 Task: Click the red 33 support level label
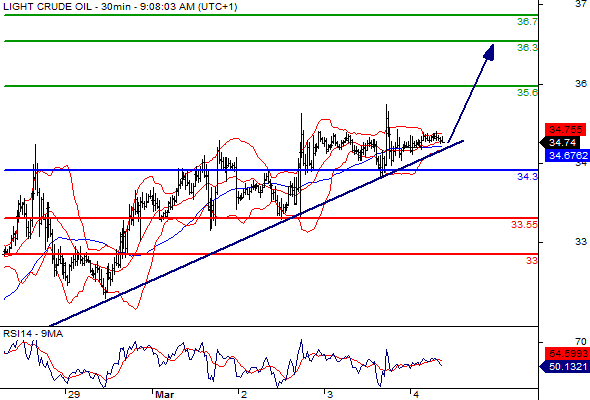531,260
